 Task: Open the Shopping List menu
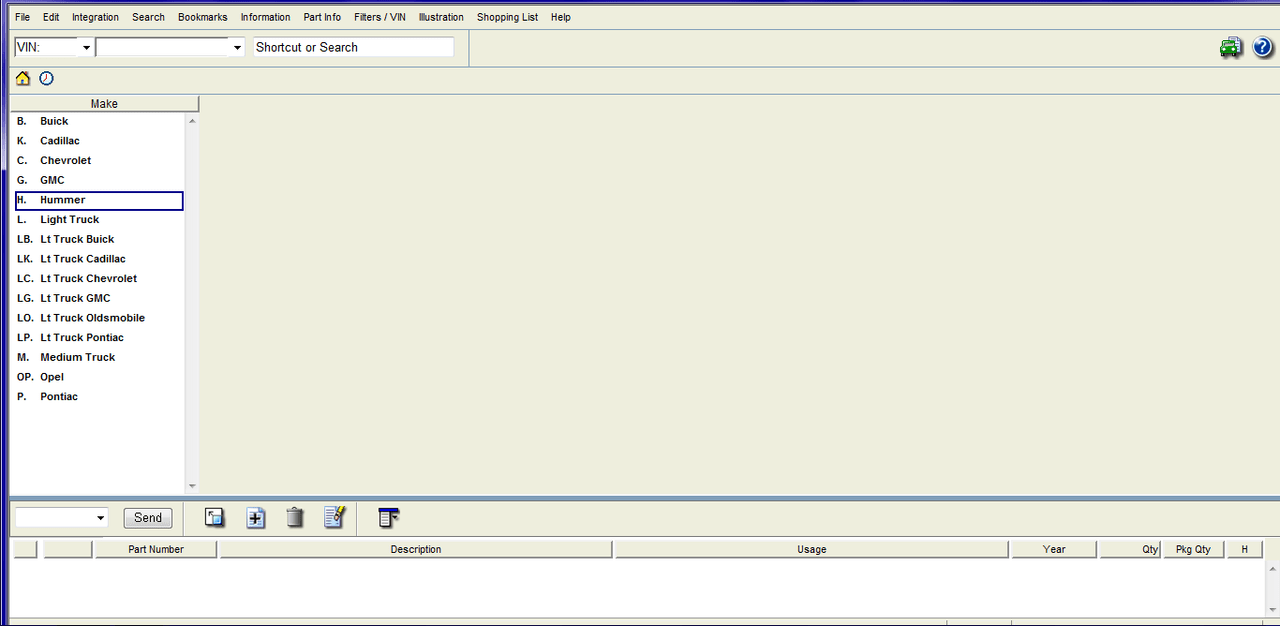507,17
